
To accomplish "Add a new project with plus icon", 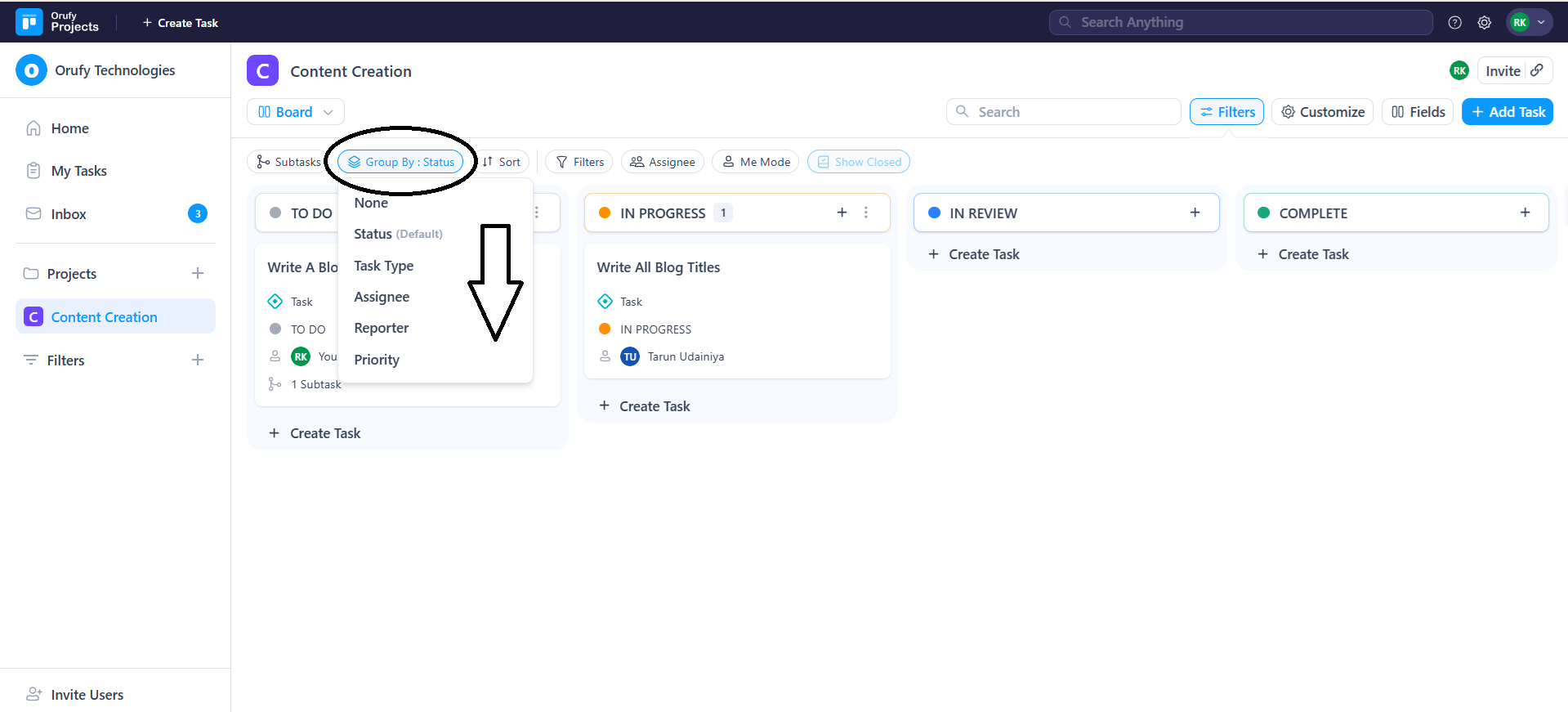I will tap(198, 273).
